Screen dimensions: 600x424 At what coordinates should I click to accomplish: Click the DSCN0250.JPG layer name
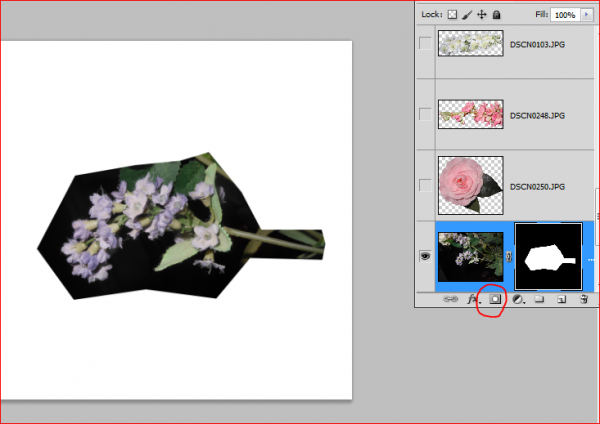click(x=537, y=187)
